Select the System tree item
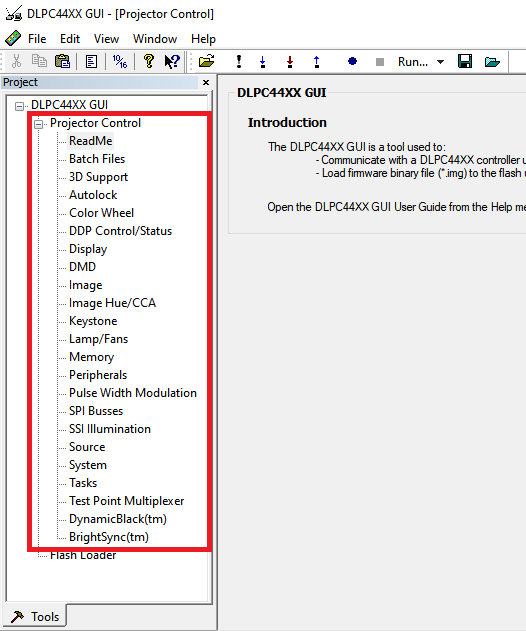Viewport: 526px width, 631px height. [88, 465]
